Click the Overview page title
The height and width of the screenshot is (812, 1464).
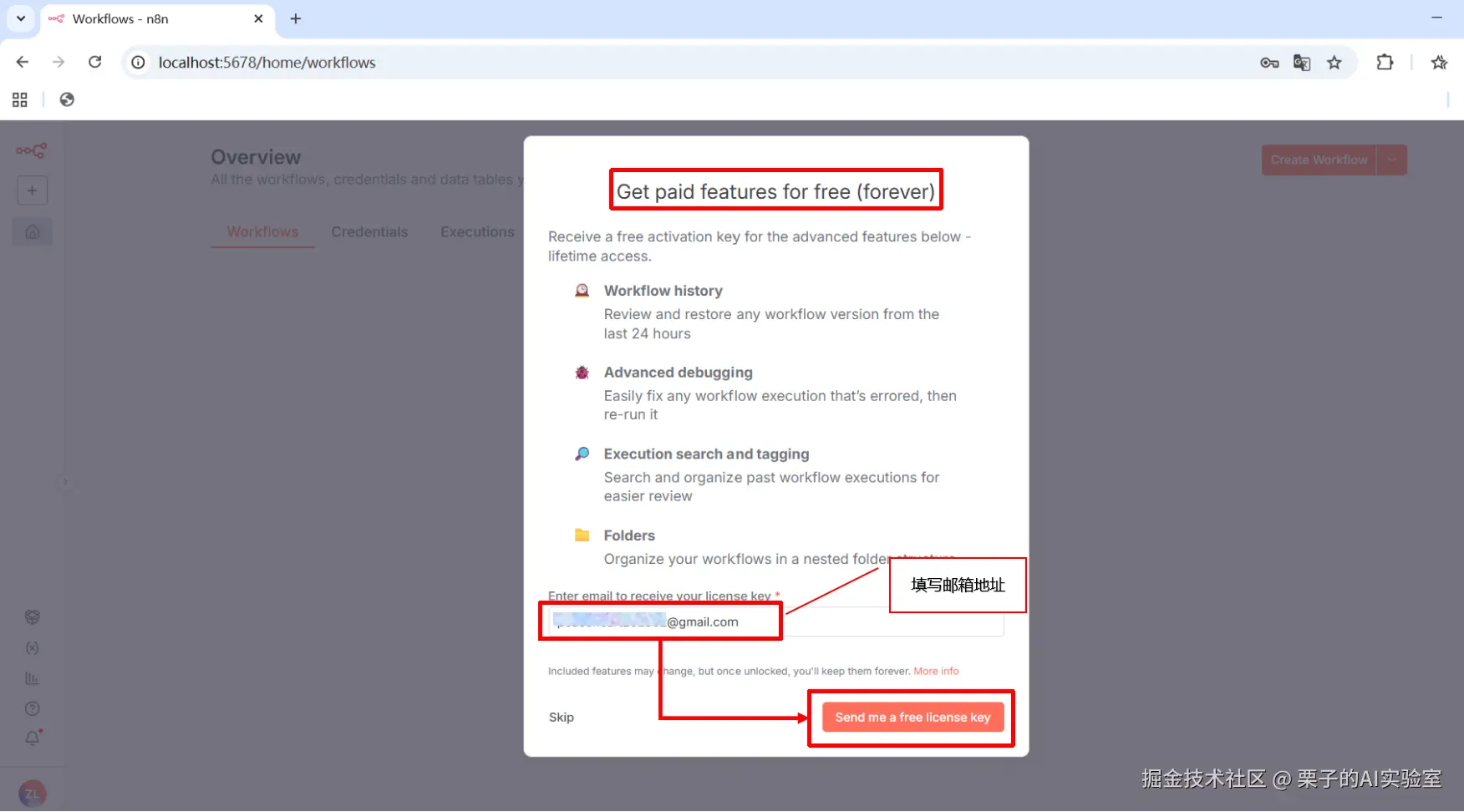256,157
